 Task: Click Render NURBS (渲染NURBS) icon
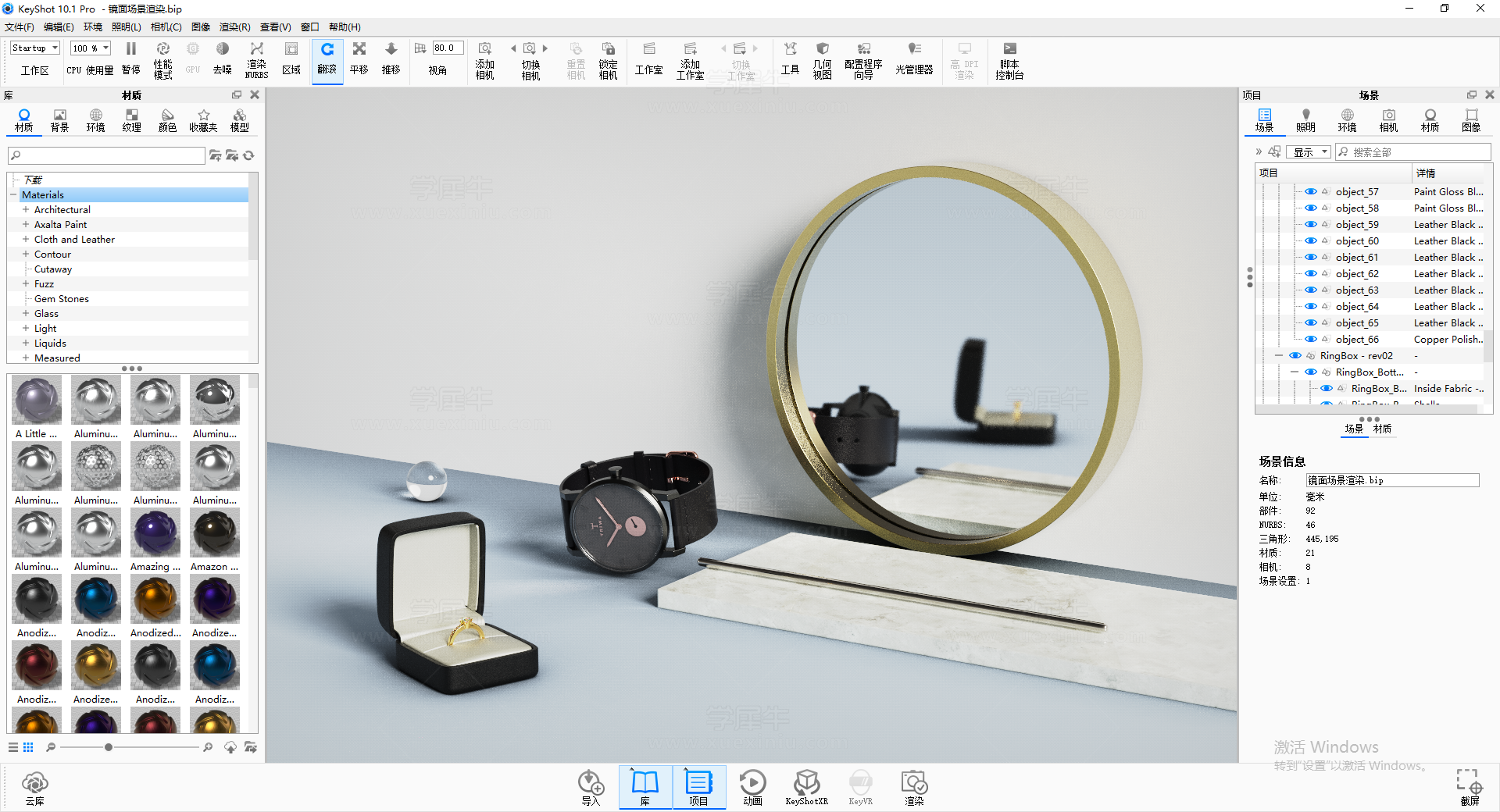[x=256, y=59]
